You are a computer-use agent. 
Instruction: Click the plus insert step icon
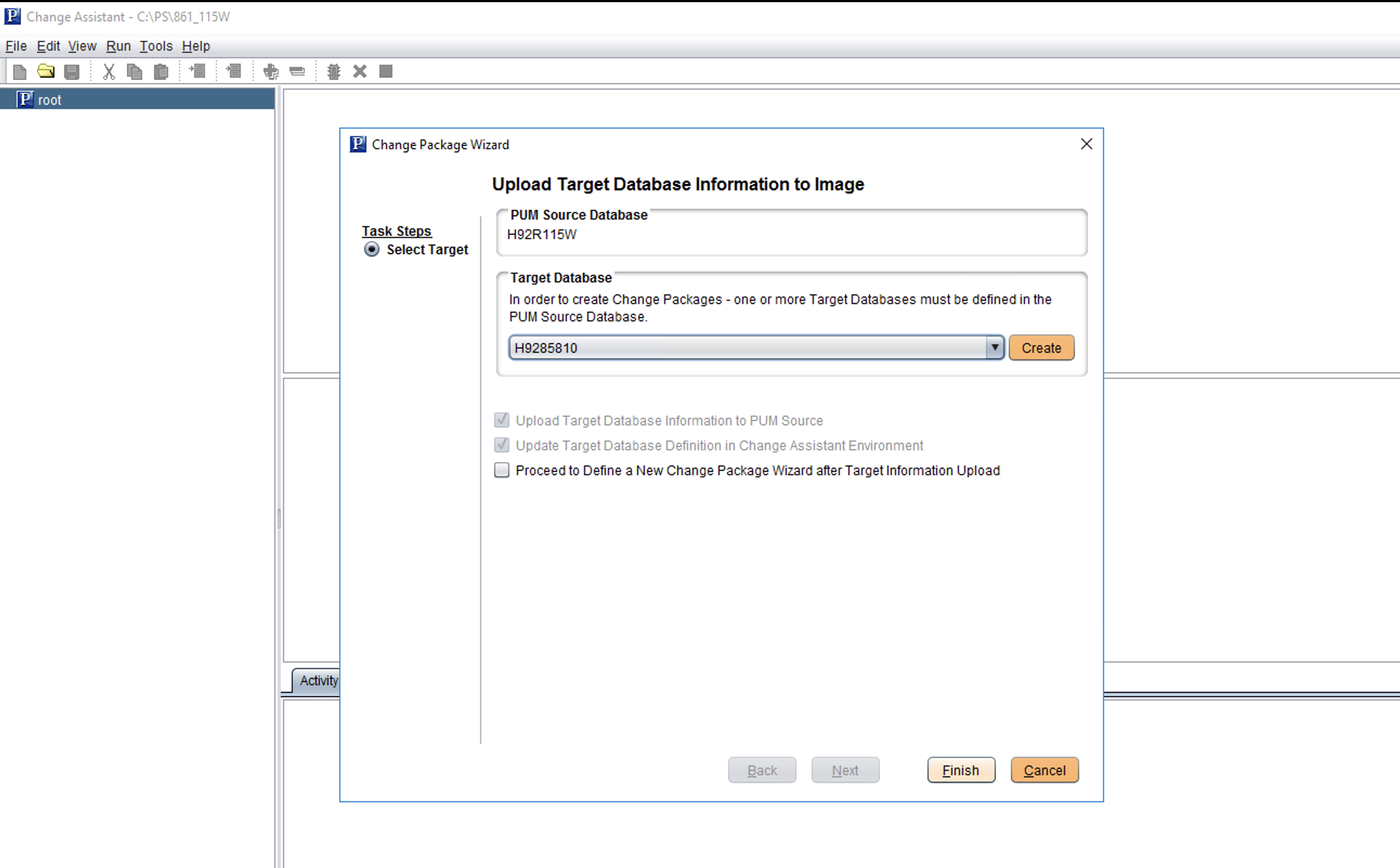click(270, 72)
